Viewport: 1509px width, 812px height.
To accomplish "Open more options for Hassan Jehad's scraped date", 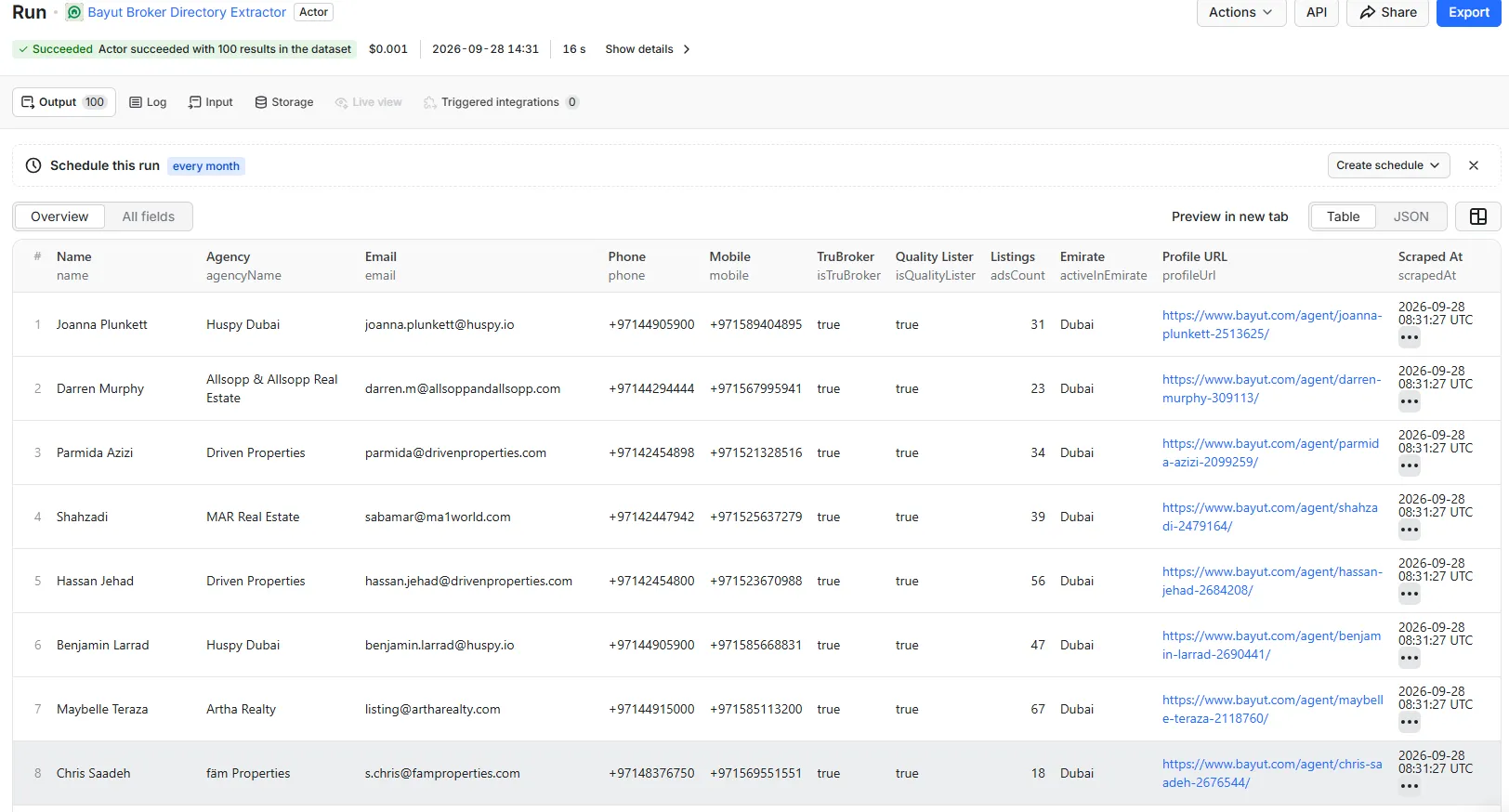I will point(1410,595).
